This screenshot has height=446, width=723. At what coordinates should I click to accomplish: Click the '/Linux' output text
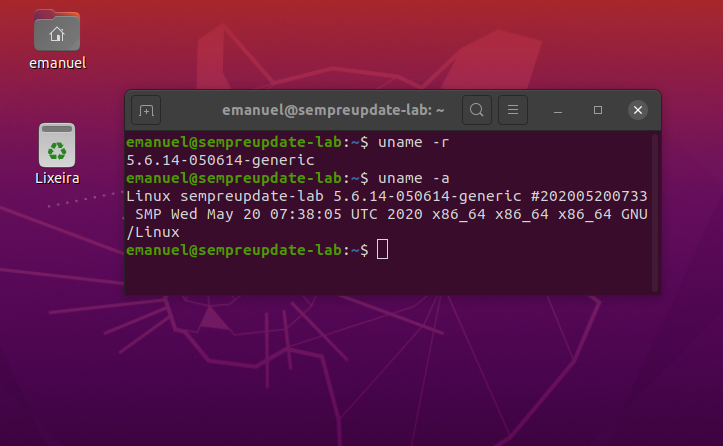pyautogui.click(x=153, y=232)
